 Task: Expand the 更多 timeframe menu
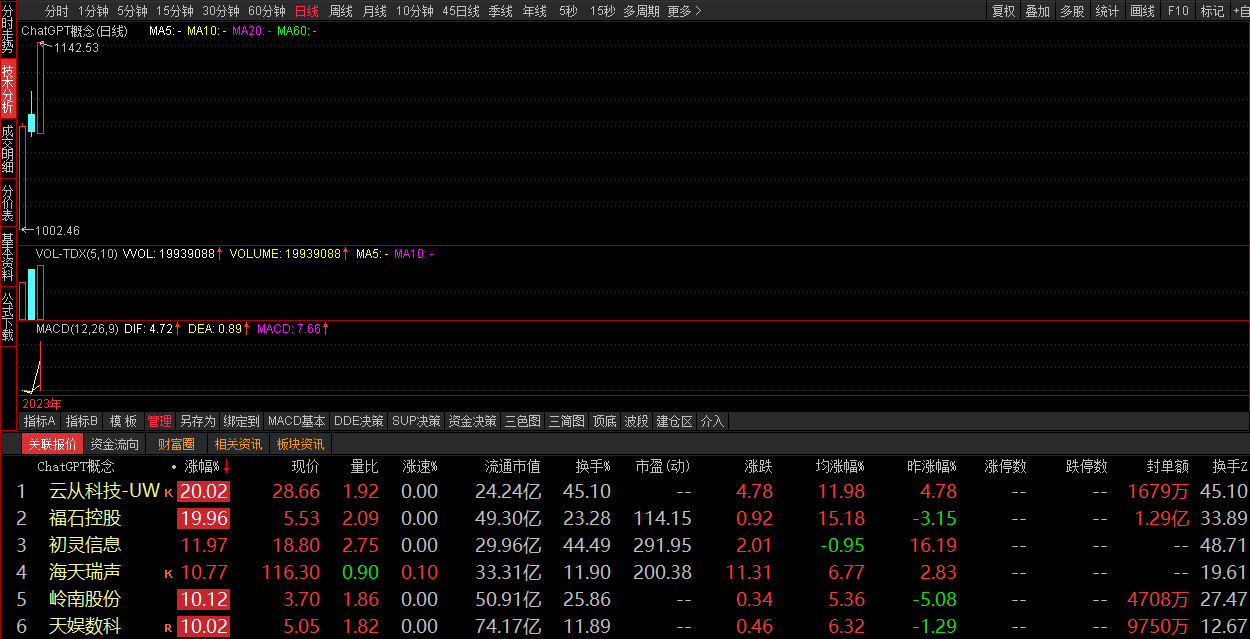point(684,11)
